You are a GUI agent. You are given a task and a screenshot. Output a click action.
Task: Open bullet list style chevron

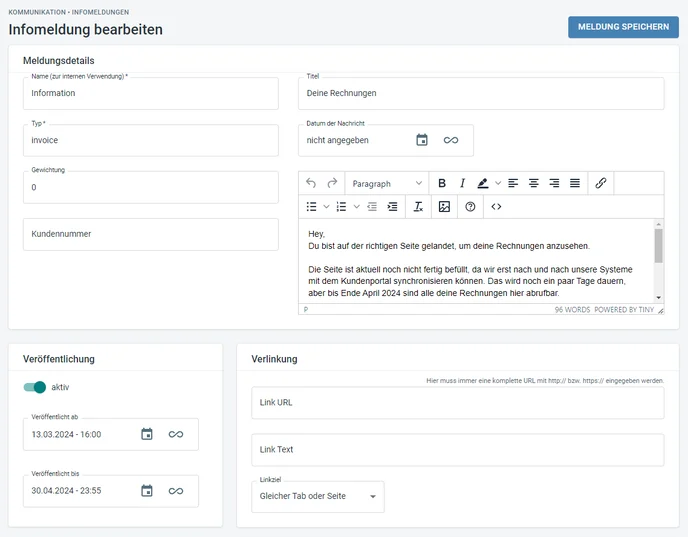pos(326,207)
